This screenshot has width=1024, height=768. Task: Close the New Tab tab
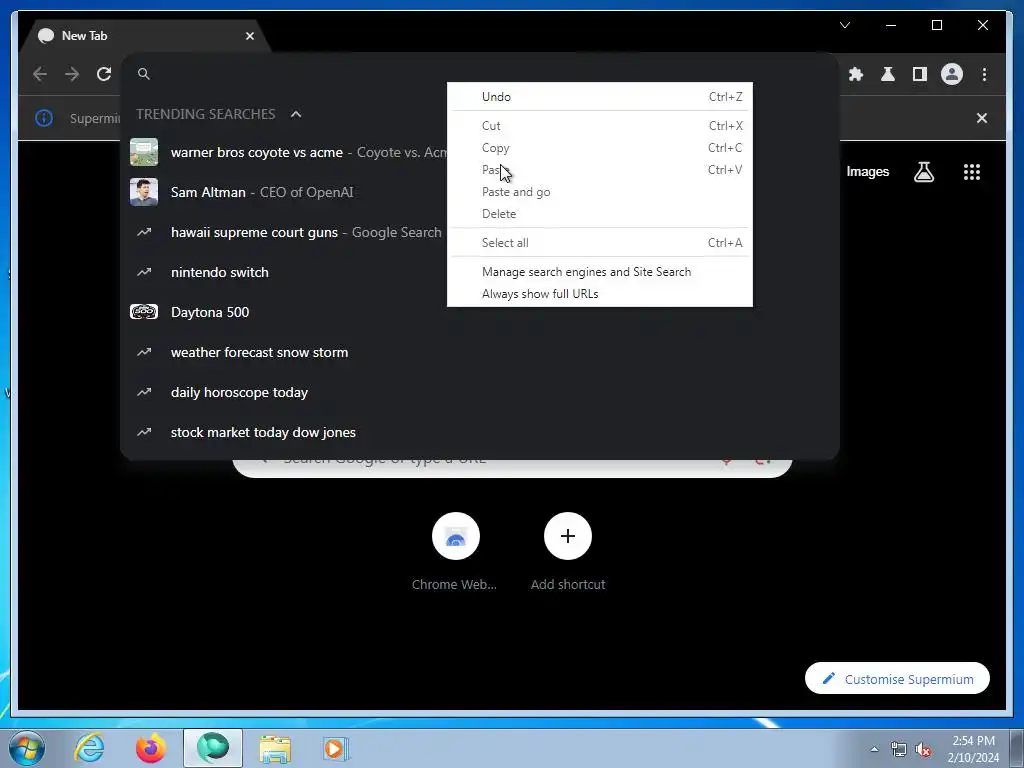[249, 36]
